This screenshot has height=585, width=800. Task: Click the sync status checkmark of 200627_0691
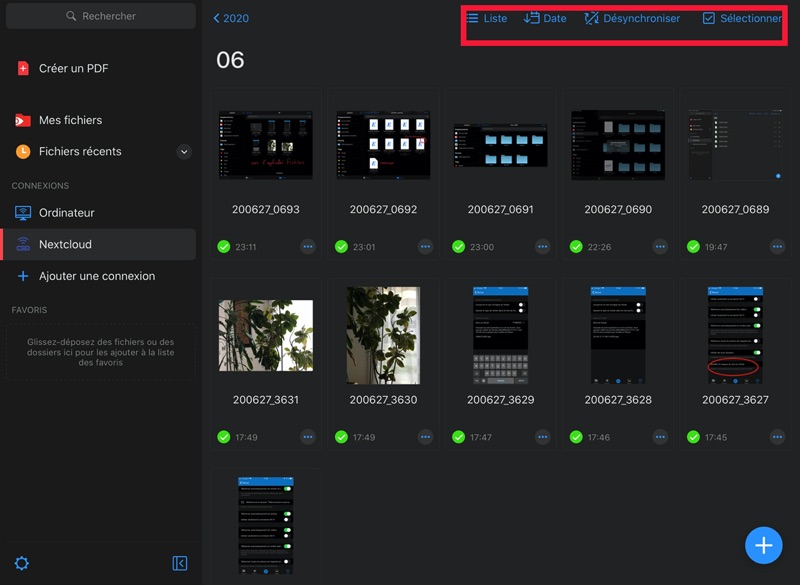pos(458,246)
